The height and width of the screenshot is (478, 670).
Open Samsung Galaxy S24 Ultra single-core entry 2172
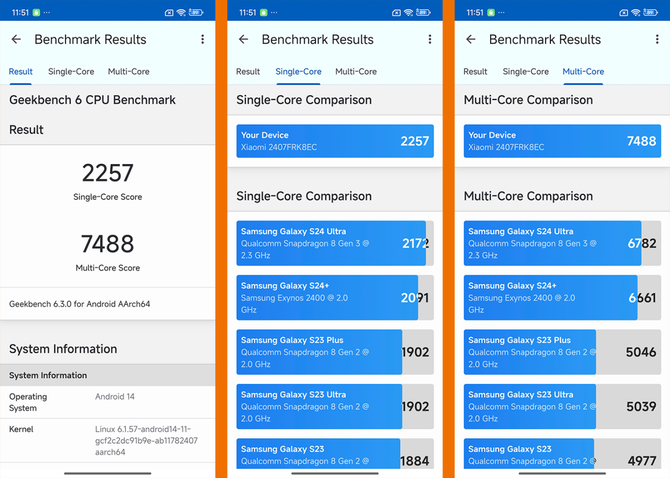tap(335, 243)
